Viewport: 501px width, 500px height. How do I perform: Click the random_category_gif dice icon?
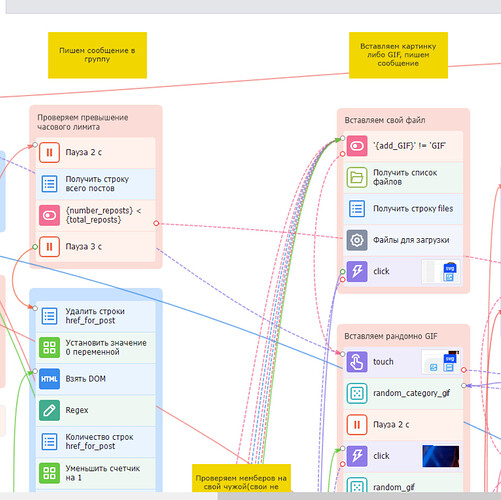[357, 393]
